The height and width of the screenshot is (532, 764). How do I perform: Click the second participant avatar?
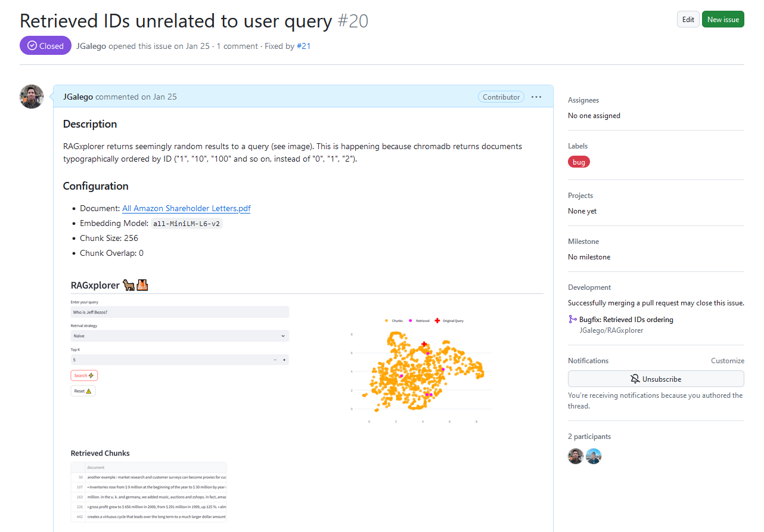point(594,456)
